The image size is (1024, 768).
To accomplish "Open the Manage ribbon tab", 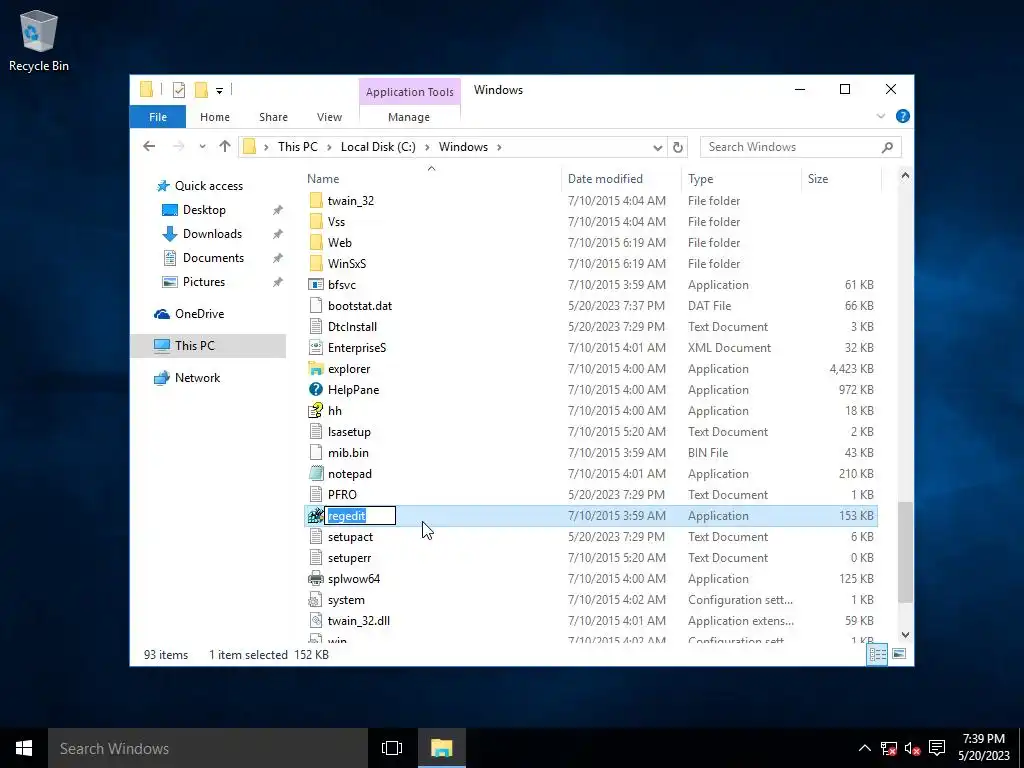I will pos(409,117).
